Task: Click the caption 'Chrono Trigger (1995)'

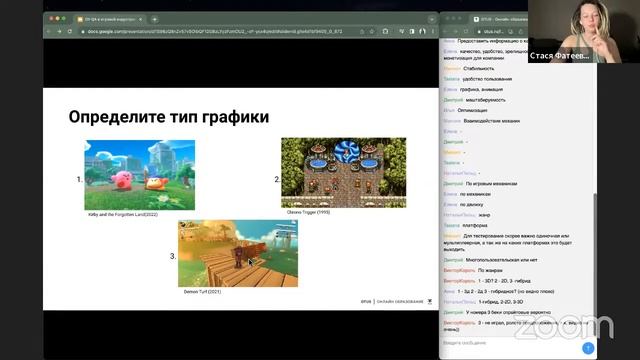Action: [308, 212]
